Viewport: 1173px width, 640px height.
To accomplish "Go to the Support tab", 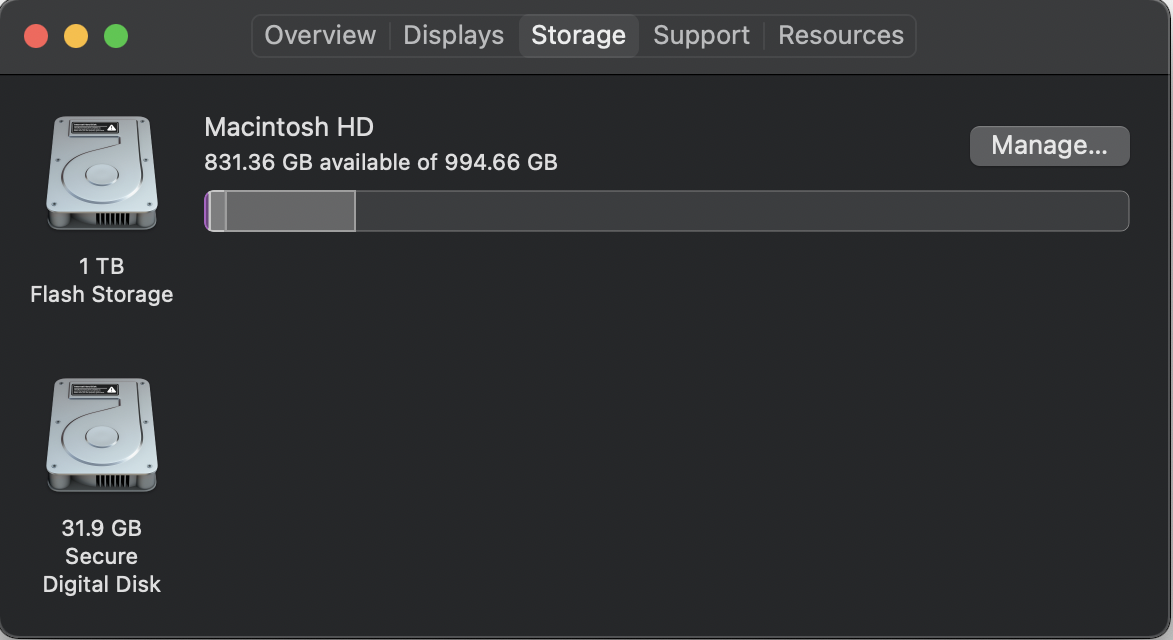I will [701, 35].
